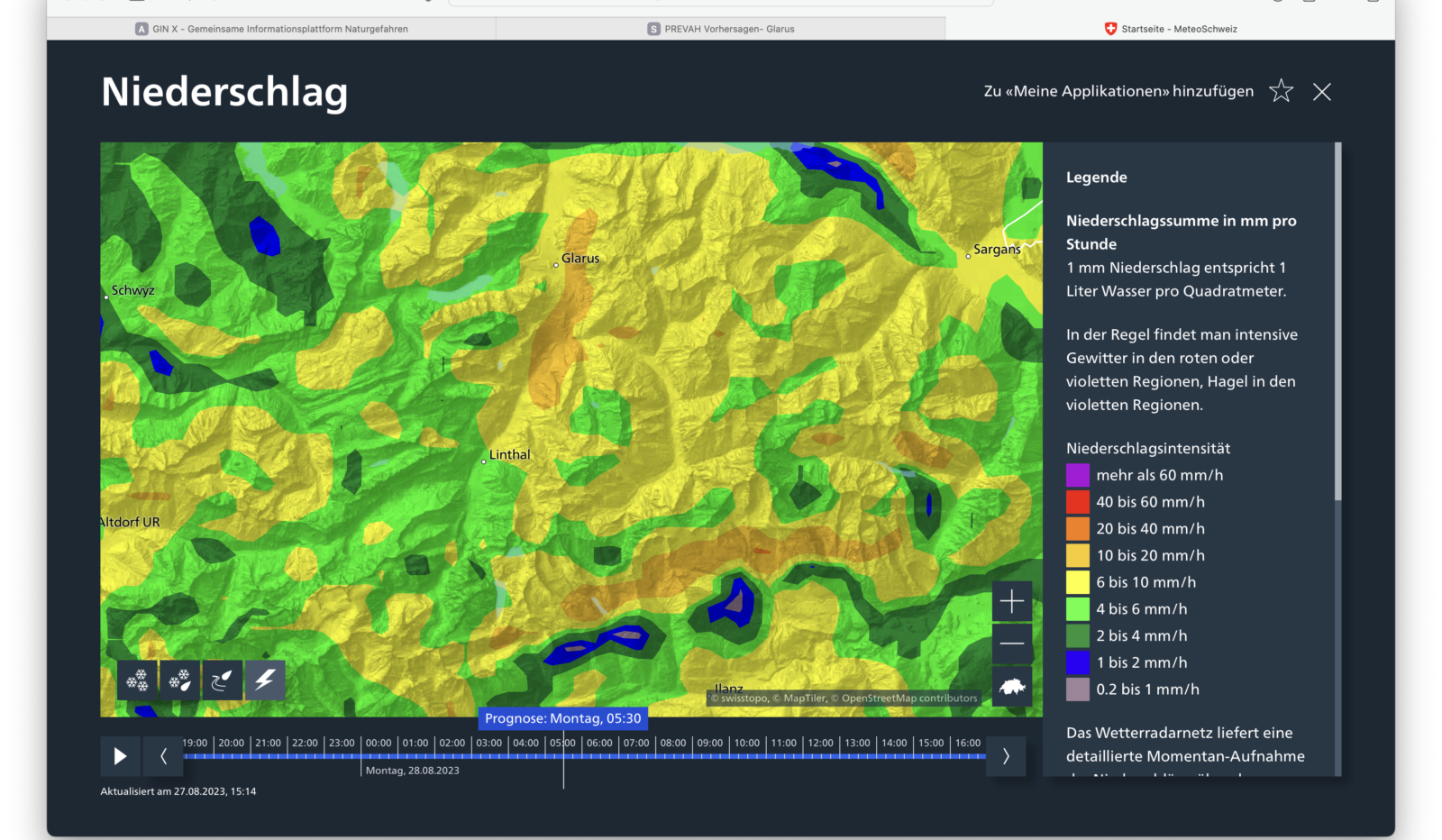This screenshot has height=840, width=1442.
Task: Click 'Zu «Meine Applikationen» hinzufügen' link
Action: coord(1118,91)
